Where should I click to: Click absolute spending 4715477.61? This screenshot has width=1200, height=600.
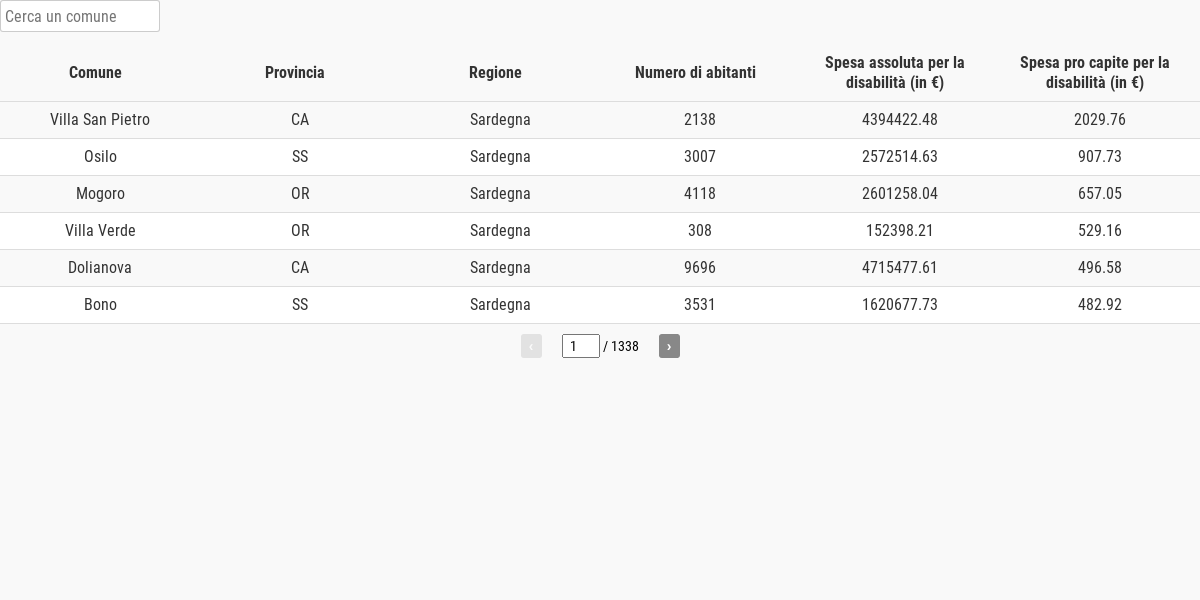[900, 268]
